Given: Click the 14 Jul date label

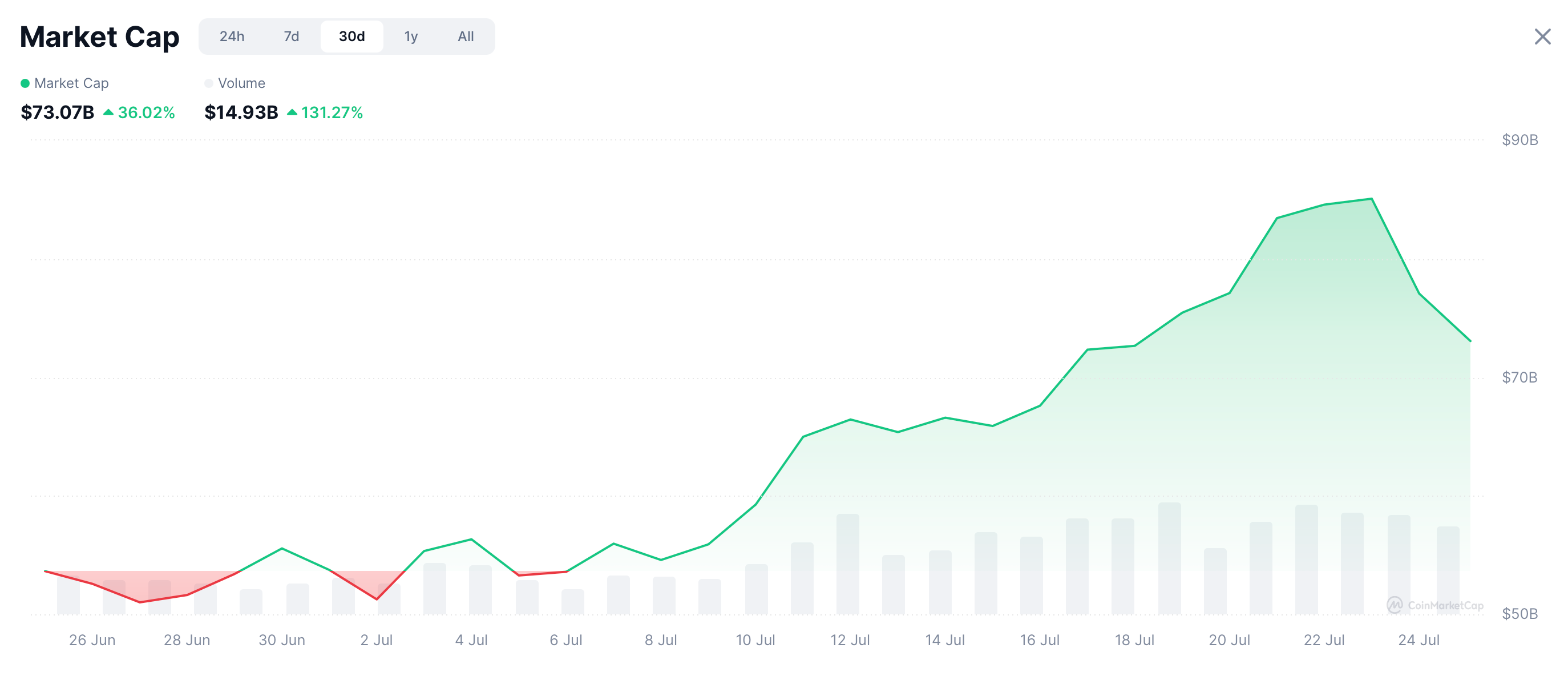Looking at the screenshot, I should click(x=945, y=641).
